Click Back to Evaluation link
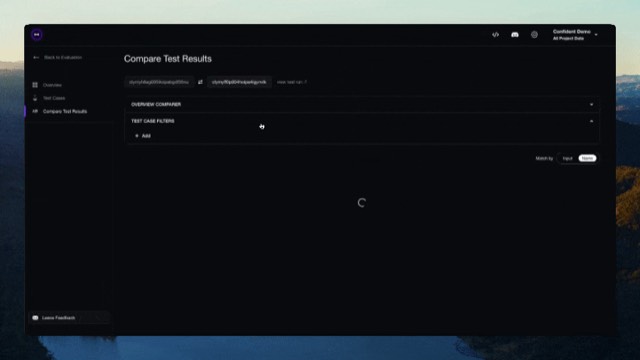The width and height of the screenshot is (640, 360). click(x=63, y=58)
